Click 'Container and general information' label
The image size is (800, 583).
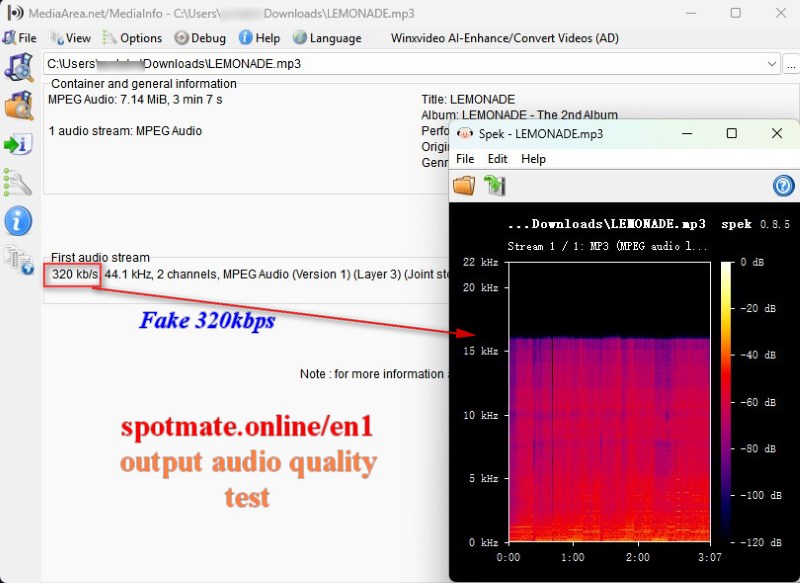coord(144,84)
